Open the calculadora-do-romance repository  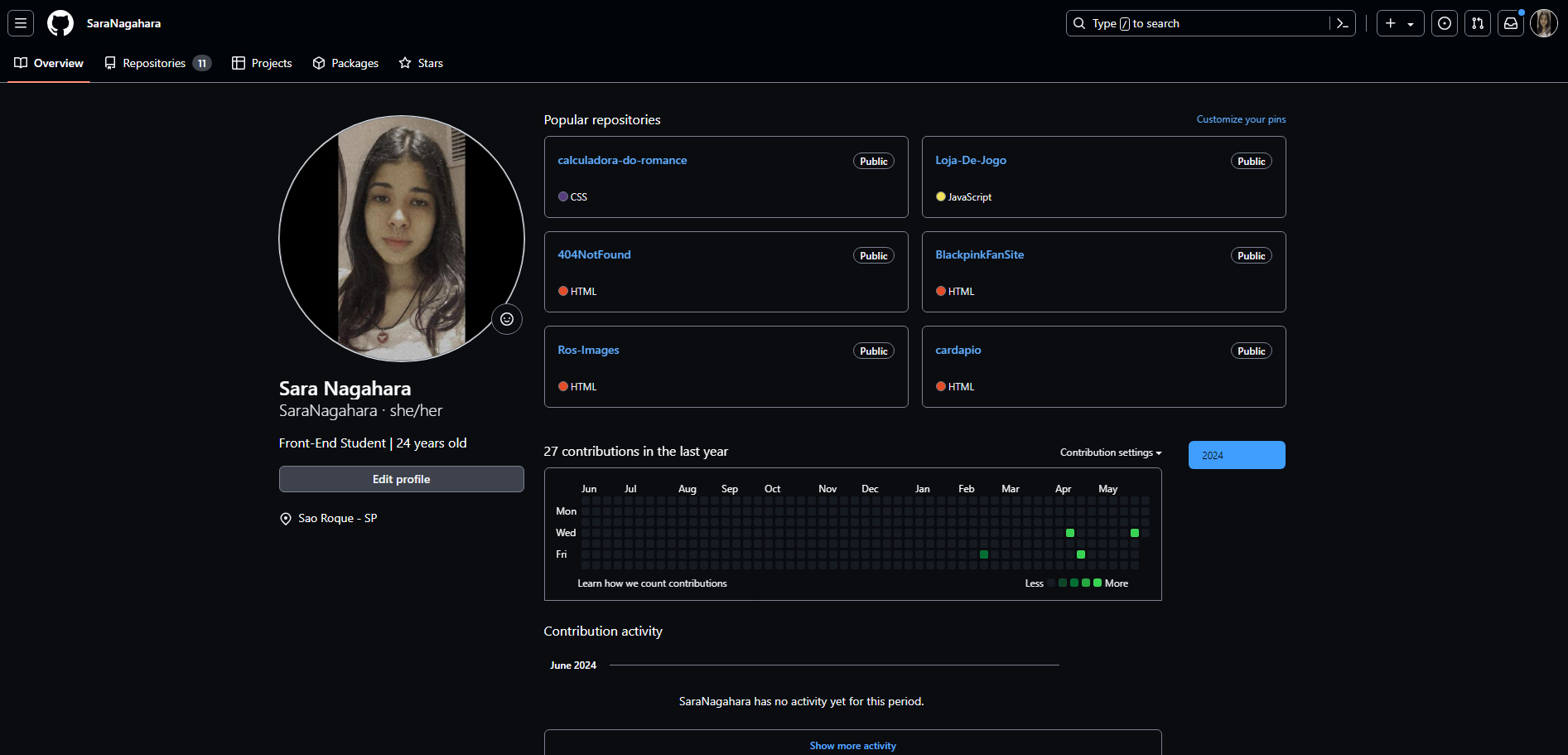[622, 160]
